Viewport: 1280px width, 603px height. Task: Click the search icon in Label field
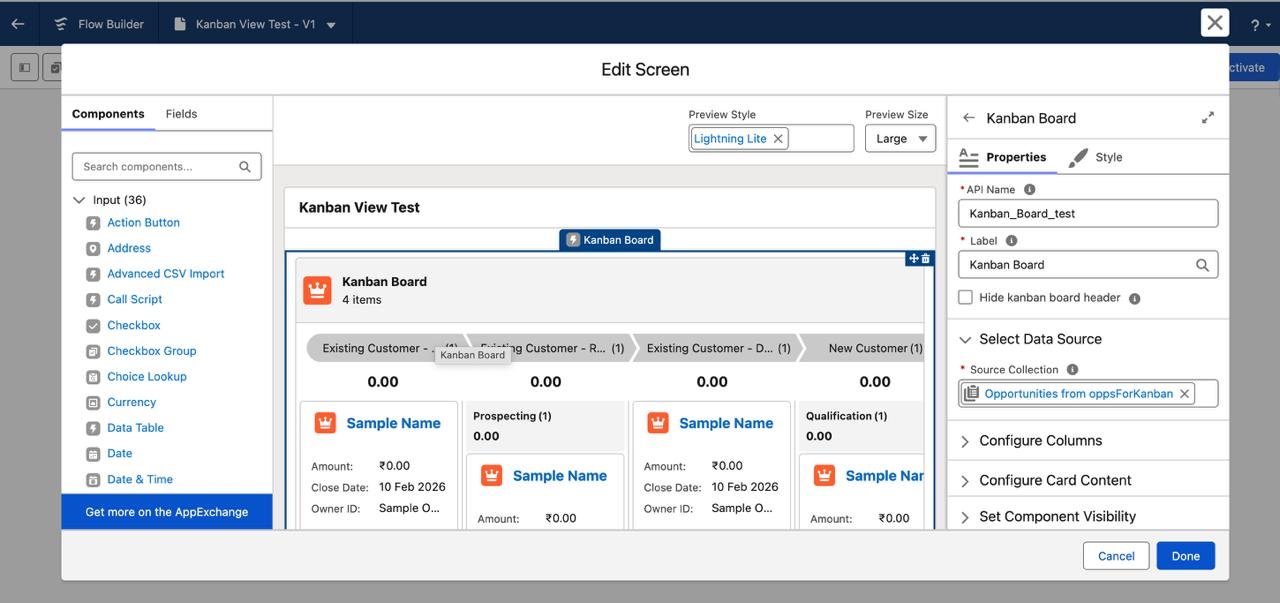[x=1203, y=265]
